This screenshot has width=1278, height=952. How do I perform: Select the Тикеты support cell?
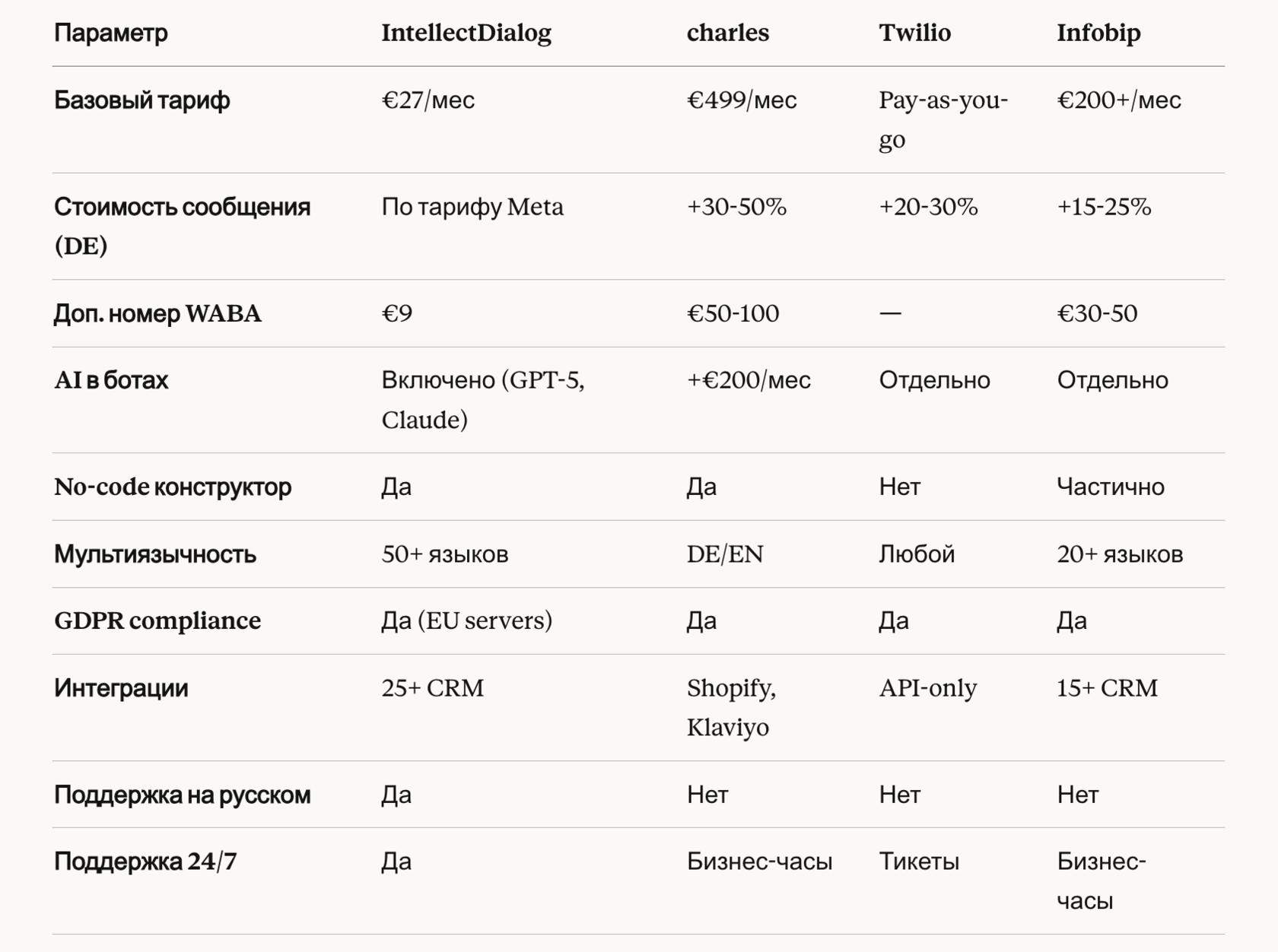[x=918, y=862]
